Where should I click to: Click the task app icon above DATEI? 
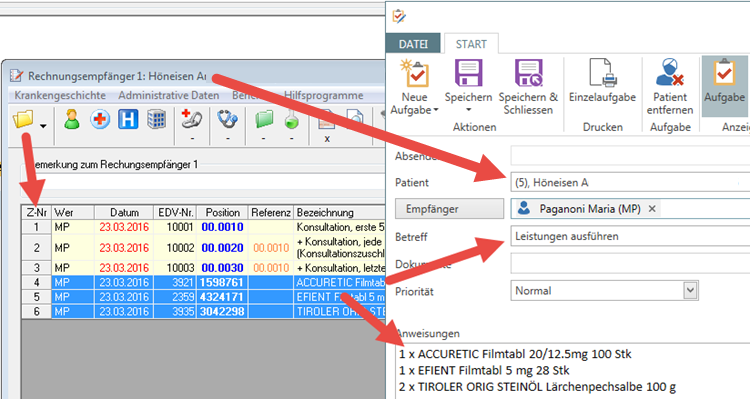tap(399, 17)
